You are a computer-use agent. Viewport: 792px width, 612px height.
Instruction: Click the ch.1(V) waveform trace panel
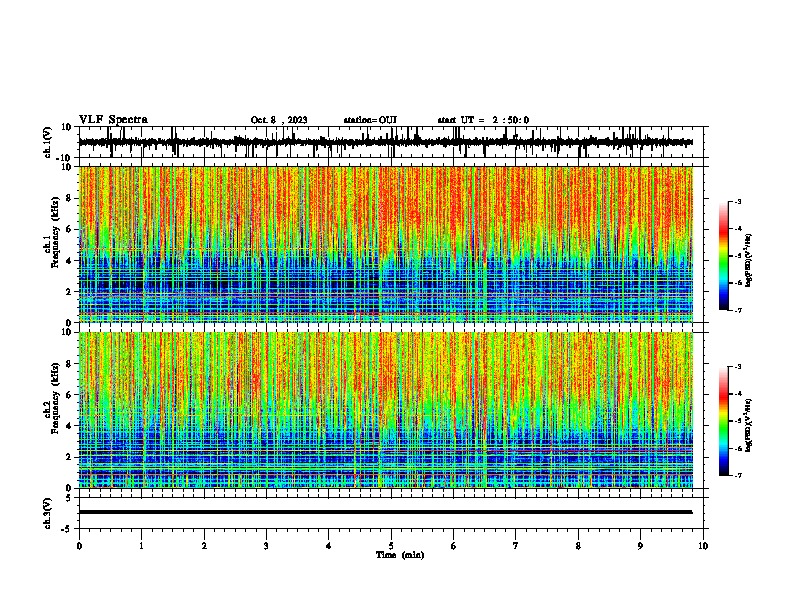point(391,142)
